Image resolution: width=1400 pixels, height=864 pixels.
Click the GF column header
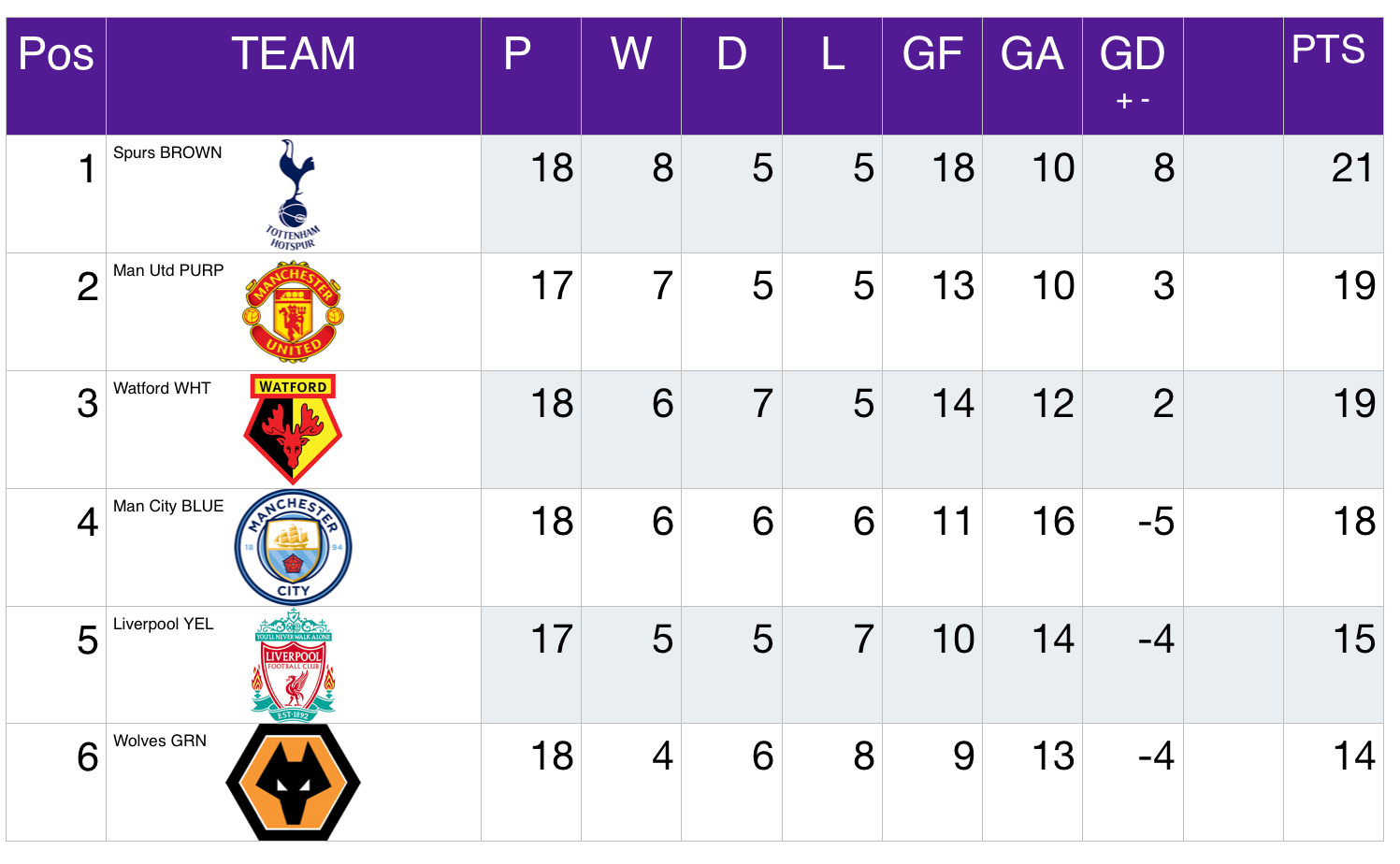point(932,53)
